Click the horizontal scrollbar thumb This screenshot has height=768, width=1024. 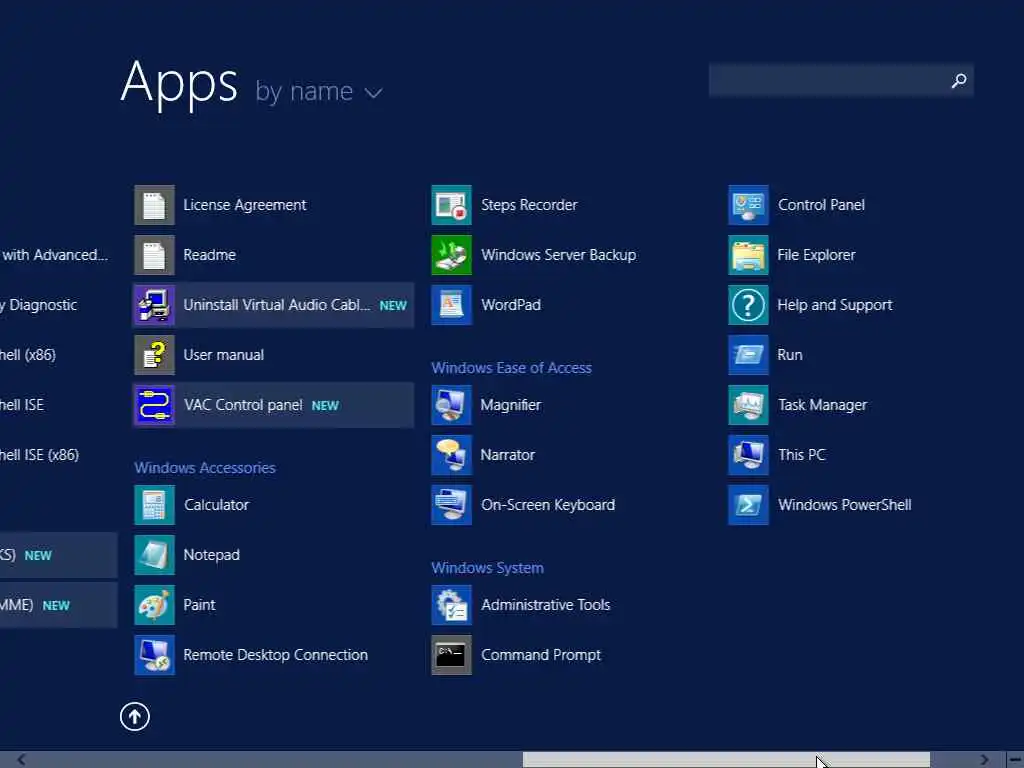(x=726, y=760)
